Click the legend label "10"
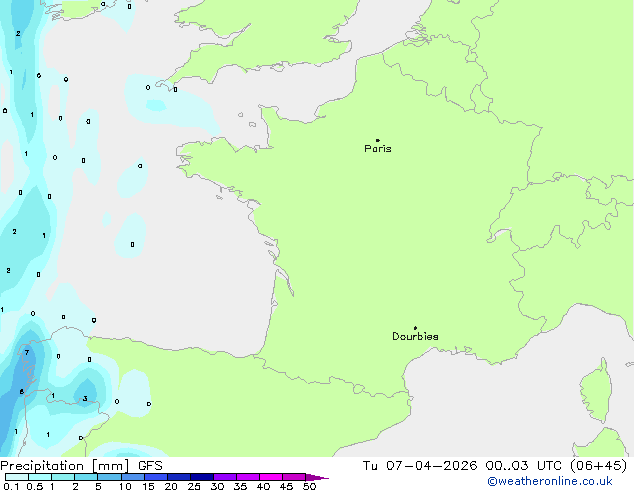The height and width of the screenshot is (490, 634). tap(125, 486)
